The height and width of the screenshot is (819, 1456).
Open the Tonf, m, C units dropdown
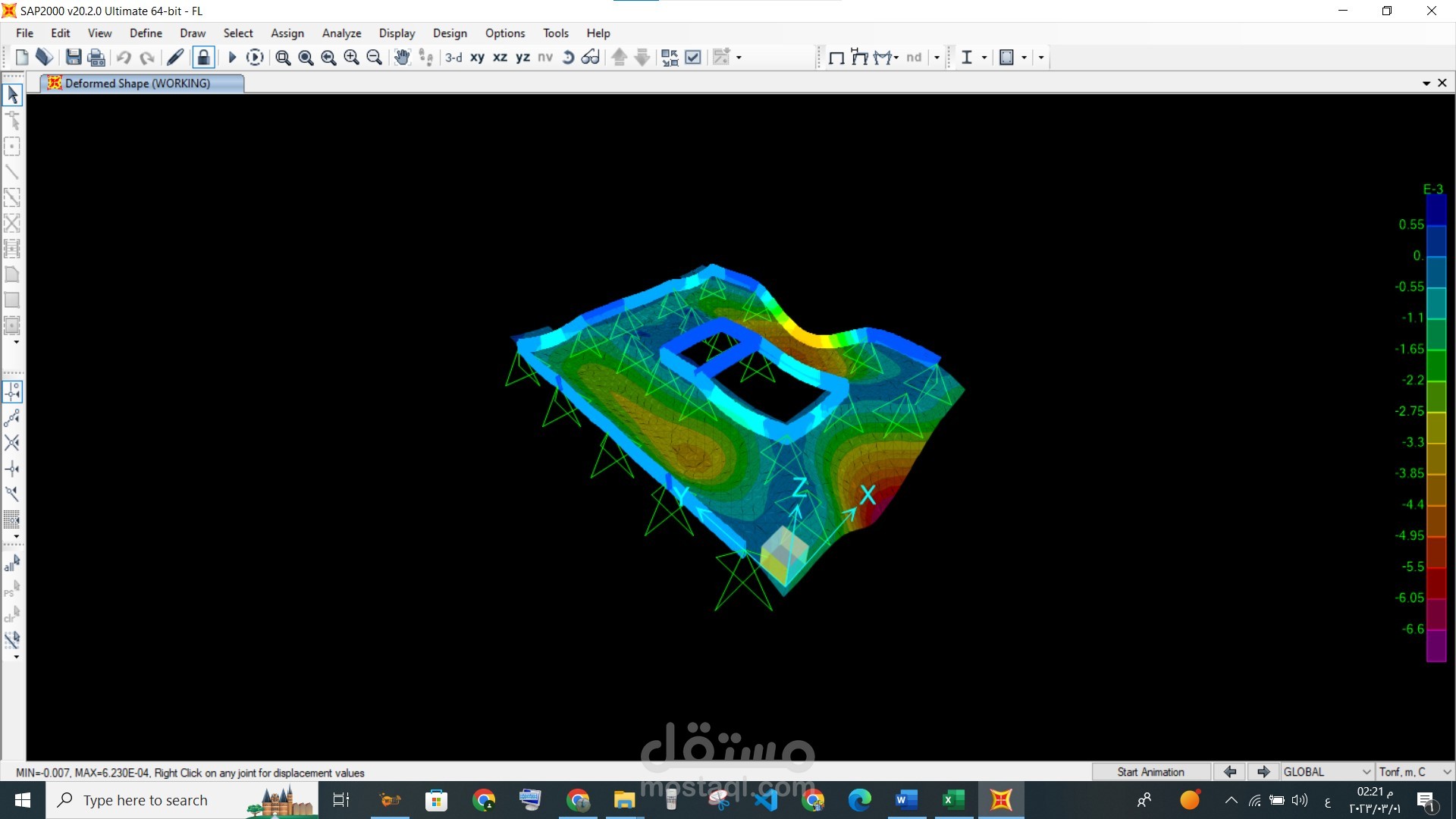click(x=1414, y=772)
